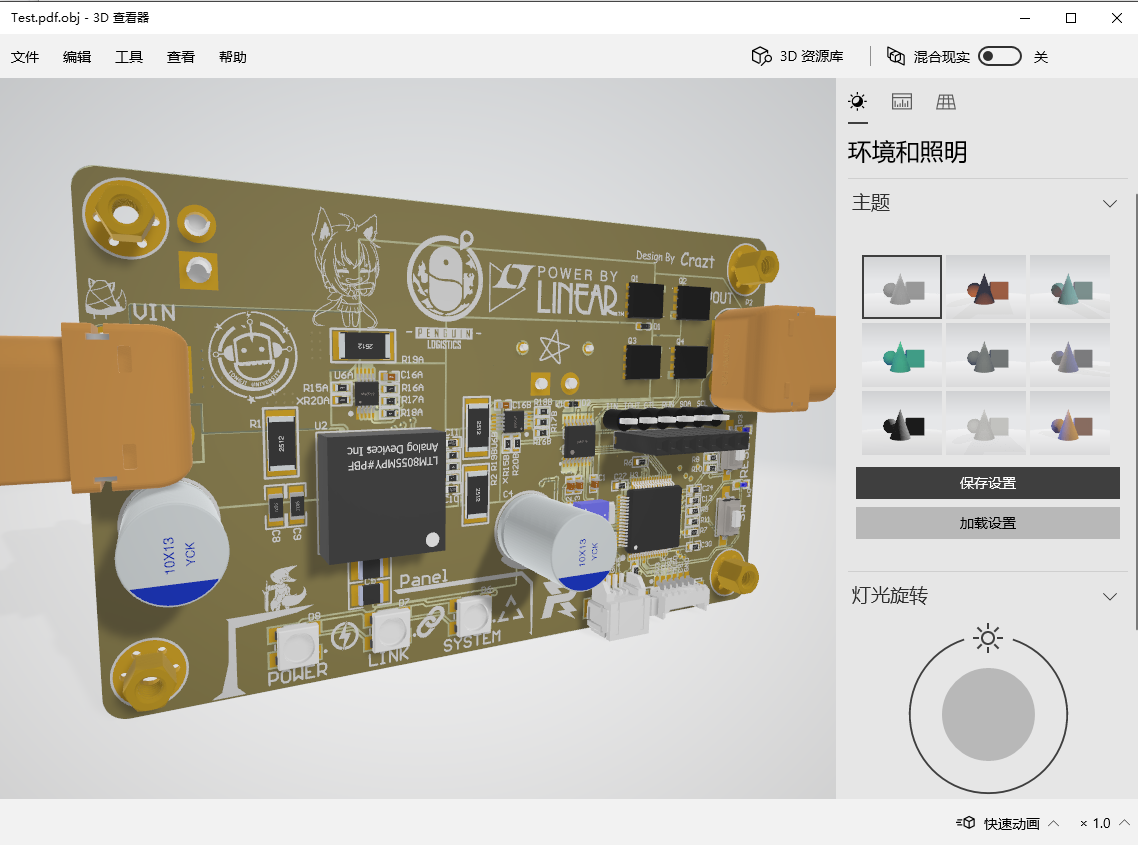1138x845 pixels.
Task: Open 3D 资源库 label
Action: tap(811, 57)
